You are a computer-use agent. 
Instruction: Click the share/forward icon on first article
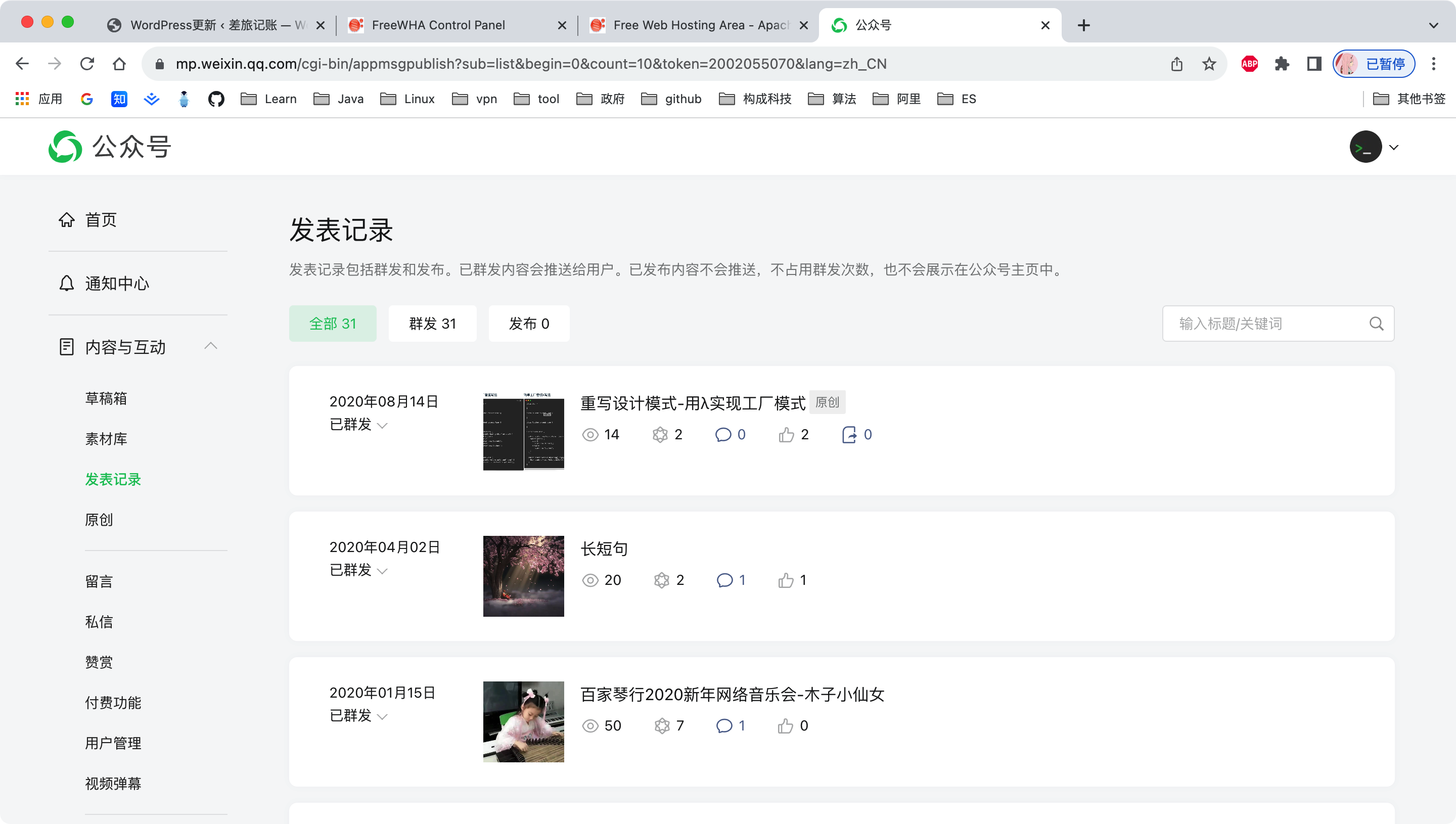click(x=849, y=435)
